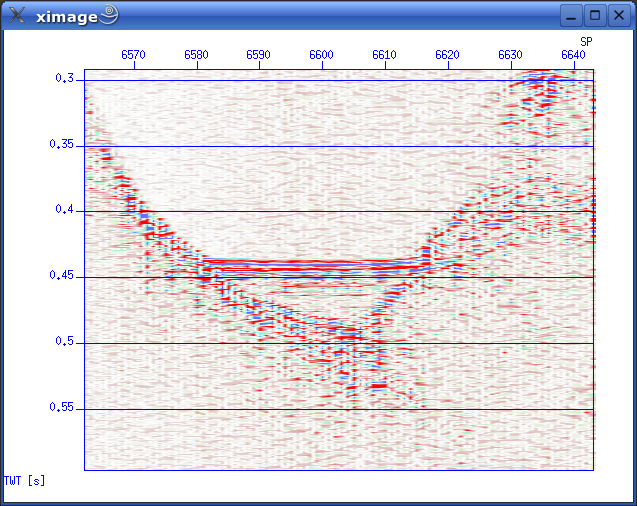The image size is (637, 506).
Task: Click the 6570 shot point axis label
Action: [x=133, y=55]
